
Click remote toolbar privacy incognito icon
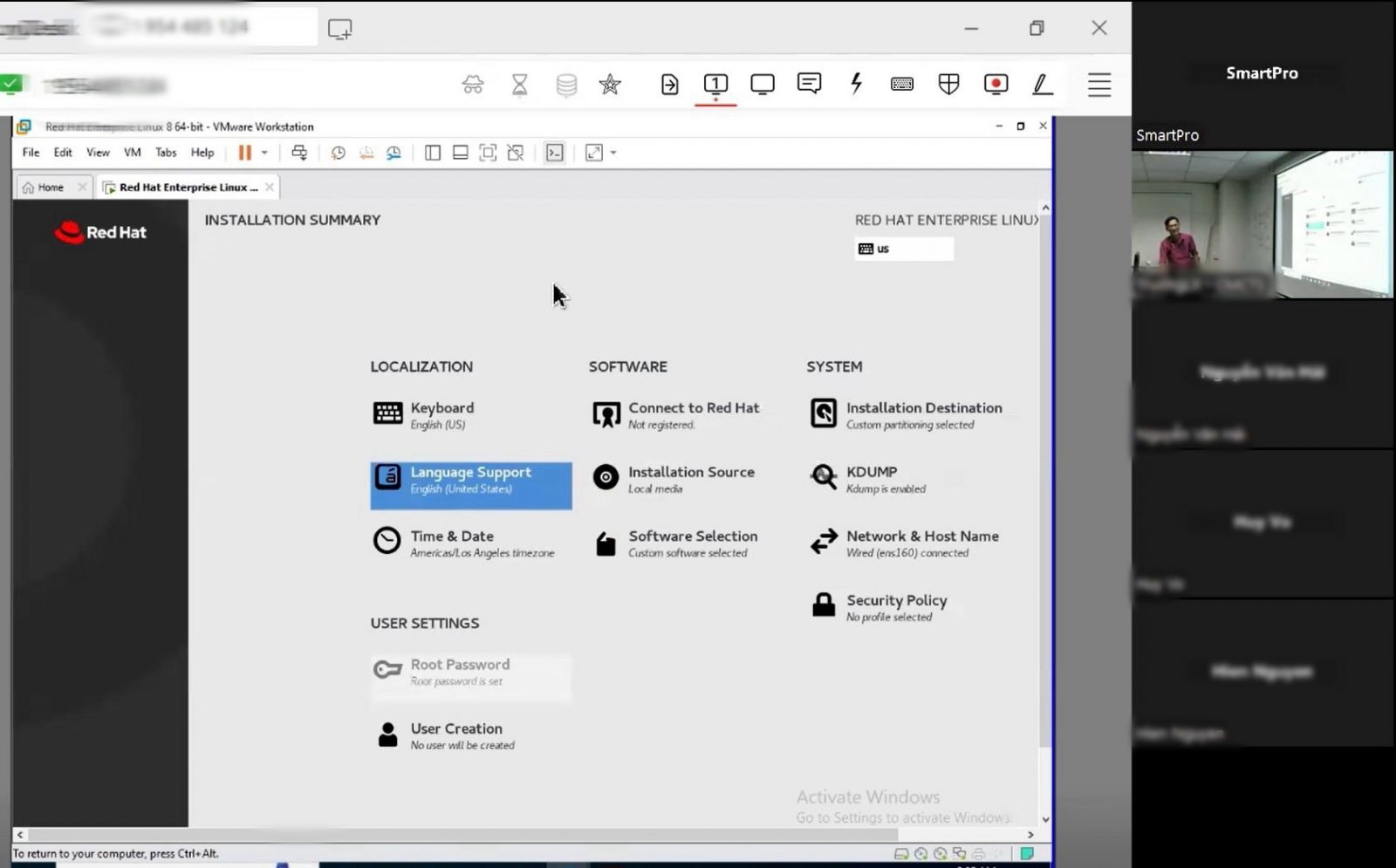(473, 85)
